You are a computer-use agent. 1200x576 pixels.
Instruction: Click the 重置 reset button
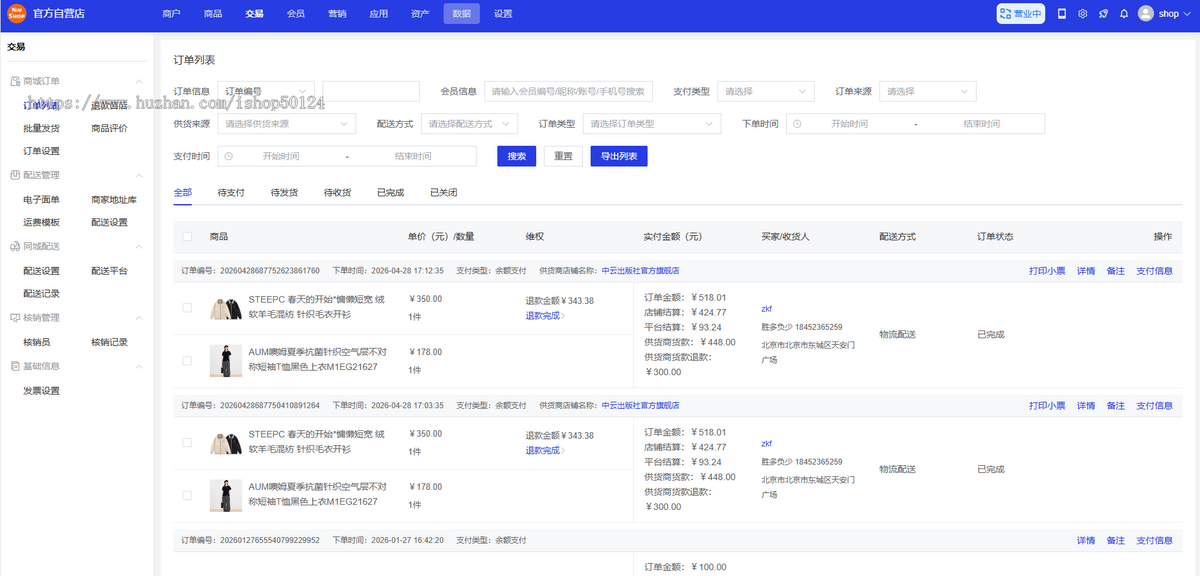(564, 156)
